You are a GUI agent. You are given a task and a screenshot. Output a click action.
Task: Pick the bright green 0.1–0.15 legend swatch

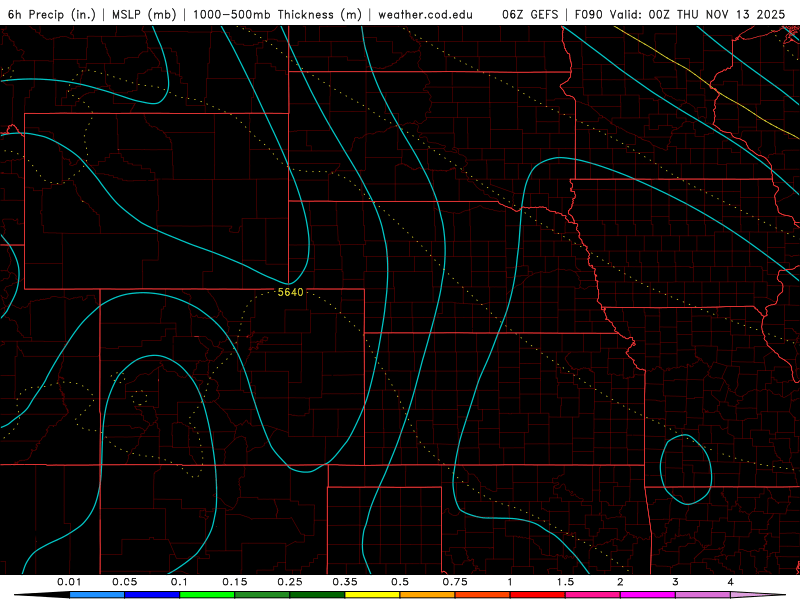tap(207, 595)
